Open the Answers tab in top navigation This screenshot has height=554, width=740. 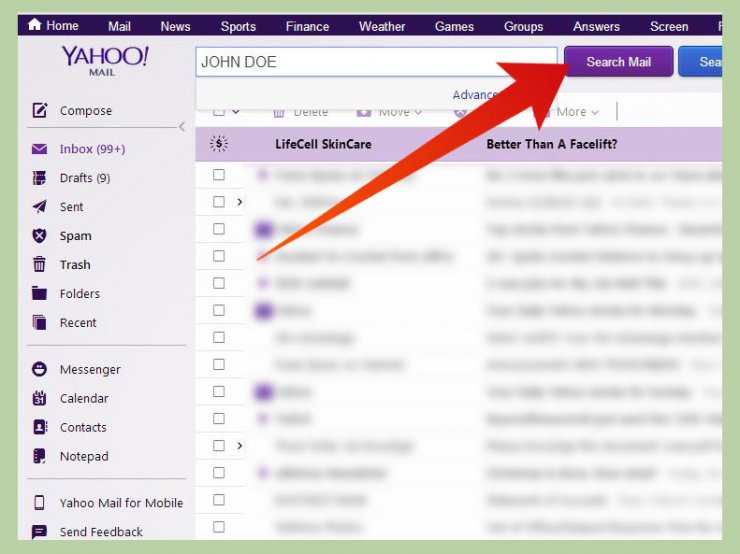tap(597, 26)
